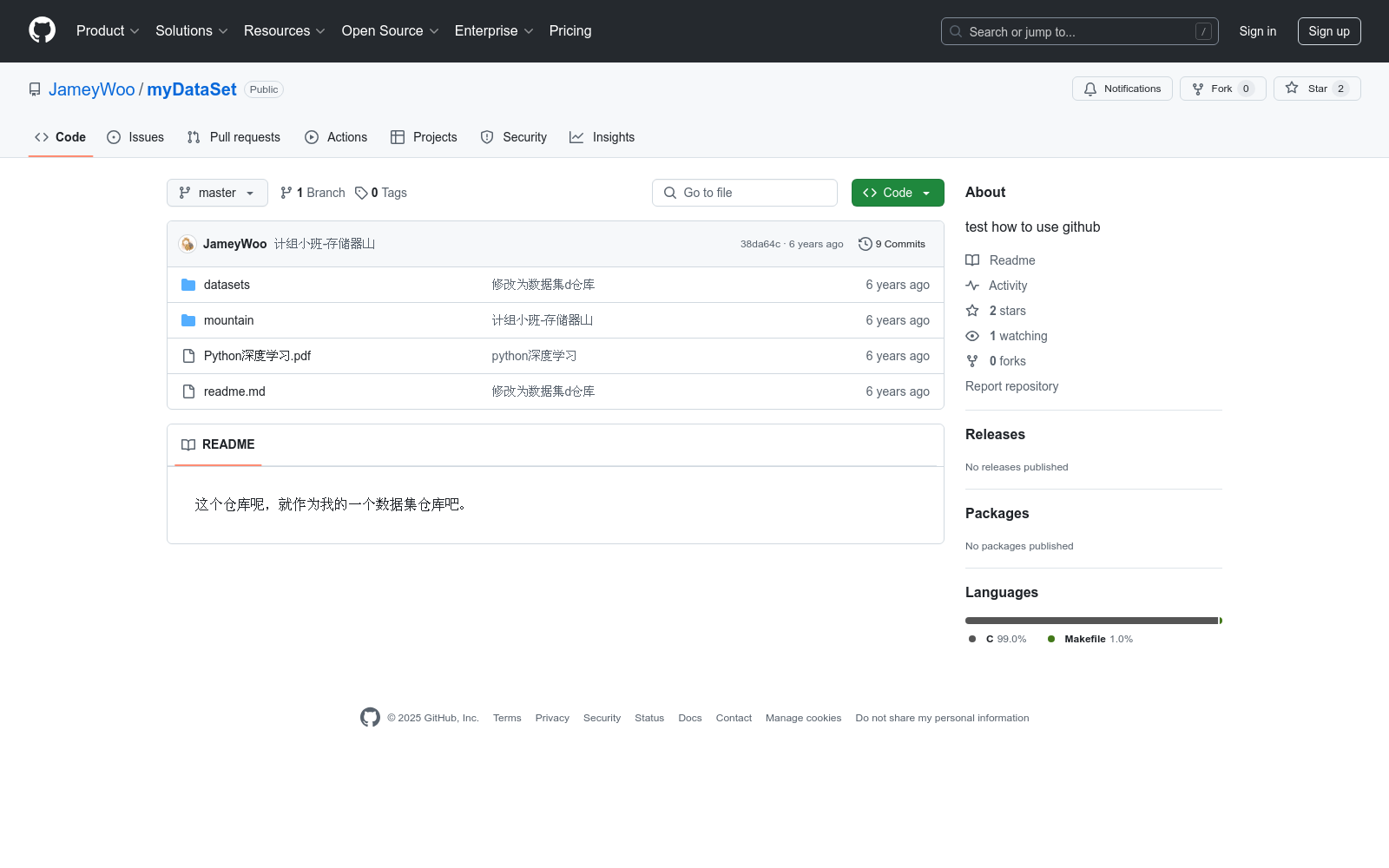Click the repository icon beside JameyWoo
The height and width of the screenshot is (868, 1389).
point(35,89)
